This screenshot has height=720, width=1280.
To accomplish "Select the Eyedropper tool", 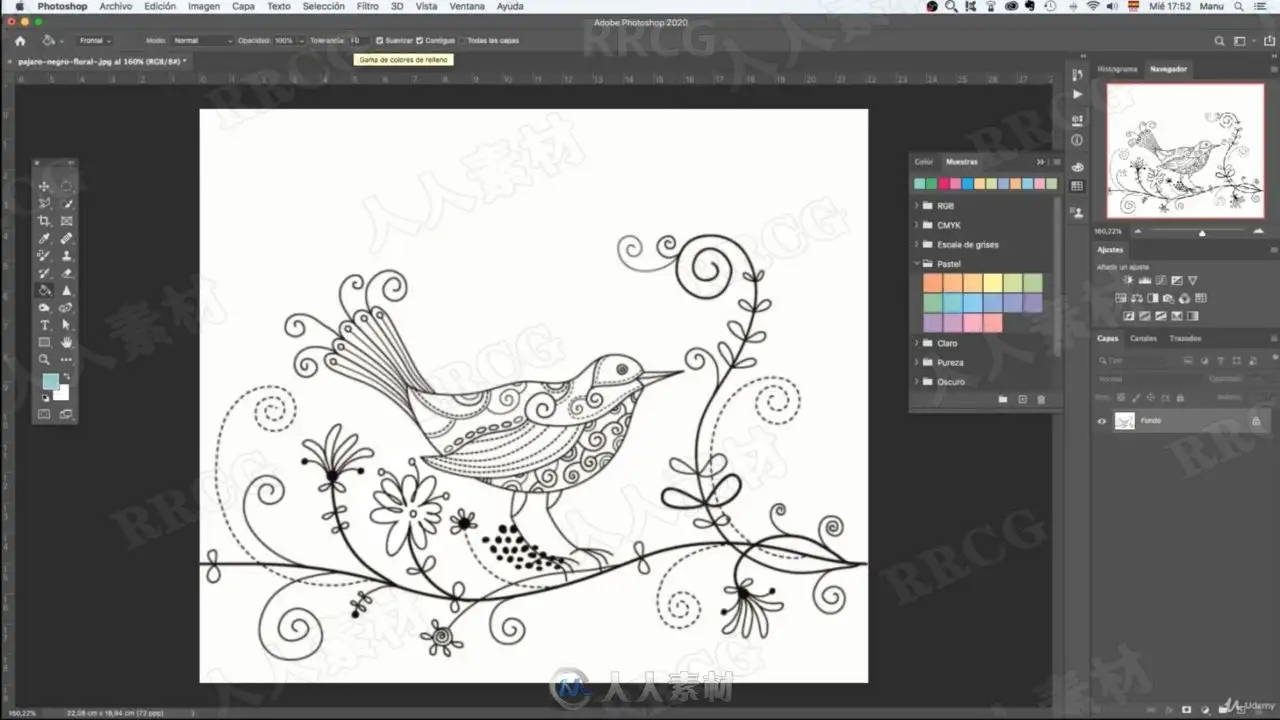I will click(44, 239).
